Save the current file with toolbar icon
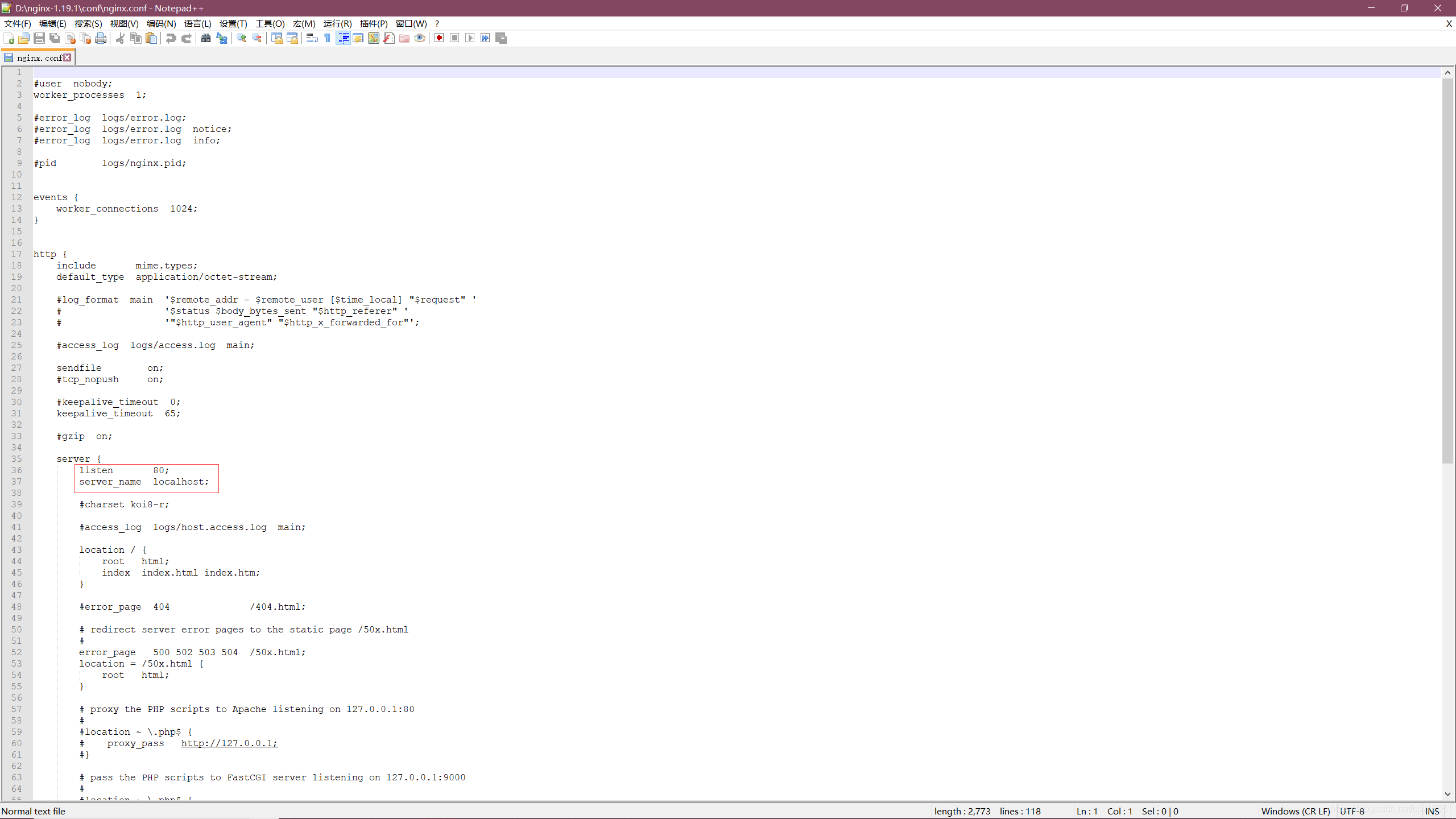Viewport: 1456px width, 819px height. [x=39, y=38]
